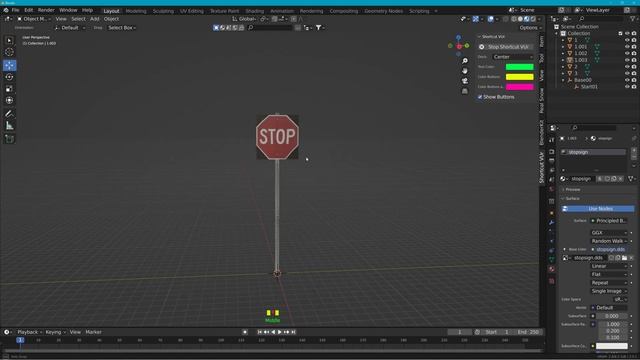The image size is (640, 360).
Task: Hide object 1.001 with eye icon
Action: coord(627,47)
